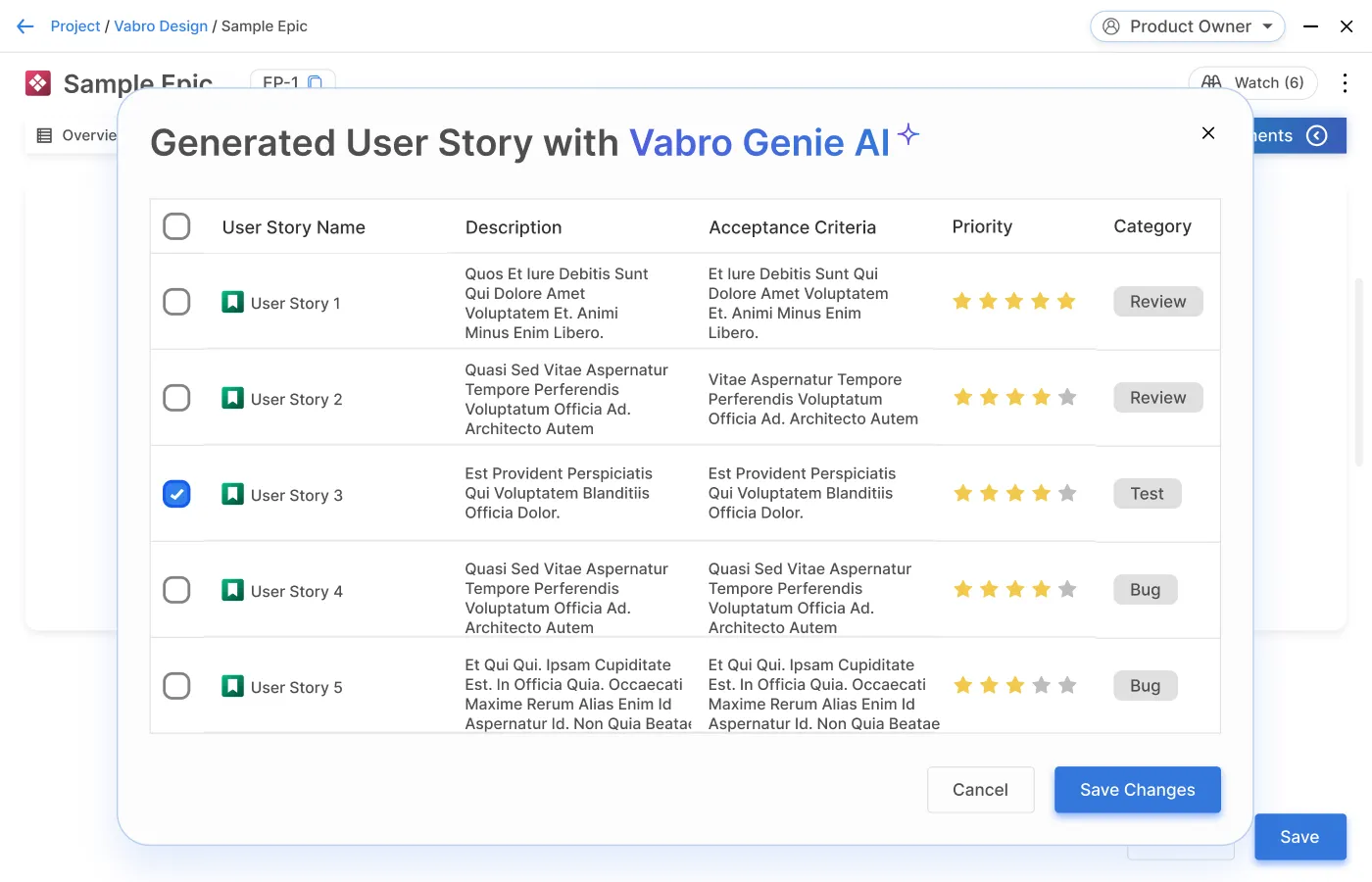Click the Save button behind the dialog

click(1300, 837)
